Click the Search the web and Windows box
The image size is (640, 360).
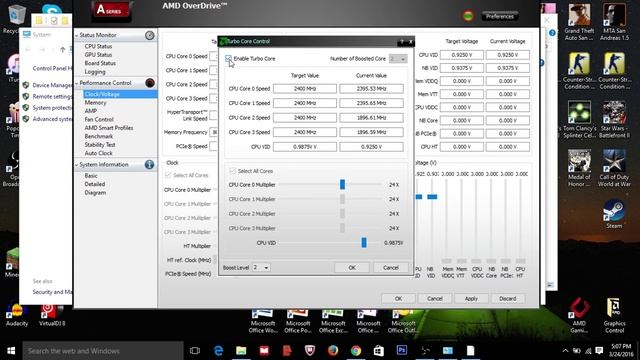[103, 351]
